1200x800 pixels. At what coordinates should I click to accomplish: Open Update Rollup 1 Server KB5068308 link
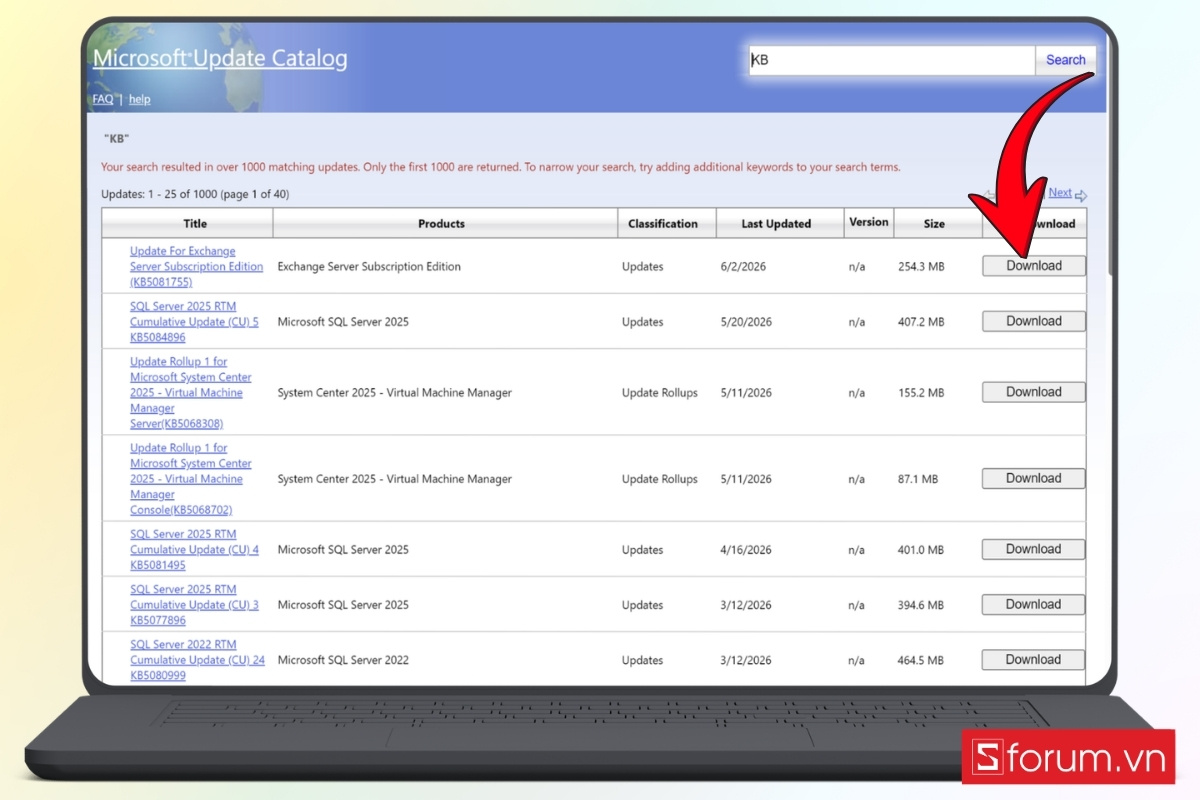[190, 393]
